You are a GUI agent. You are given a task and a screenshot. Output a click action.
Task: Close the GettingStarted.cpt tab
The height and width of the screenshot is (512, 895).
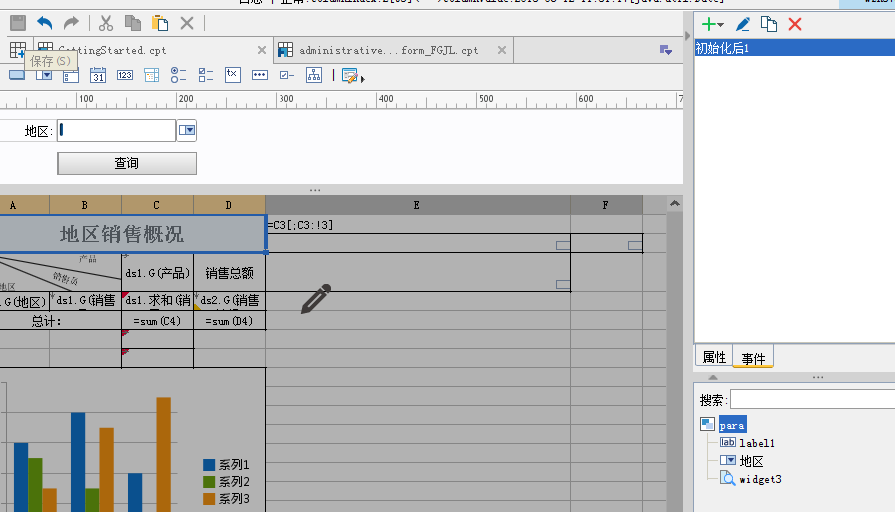point(261,50)
